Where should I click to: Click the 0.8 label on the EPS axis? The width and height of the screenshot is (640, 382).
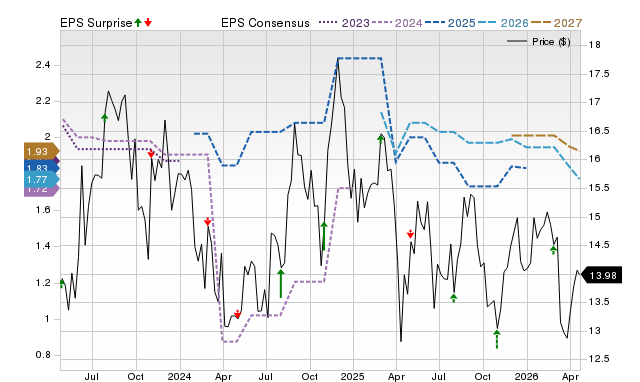(43, 355)
